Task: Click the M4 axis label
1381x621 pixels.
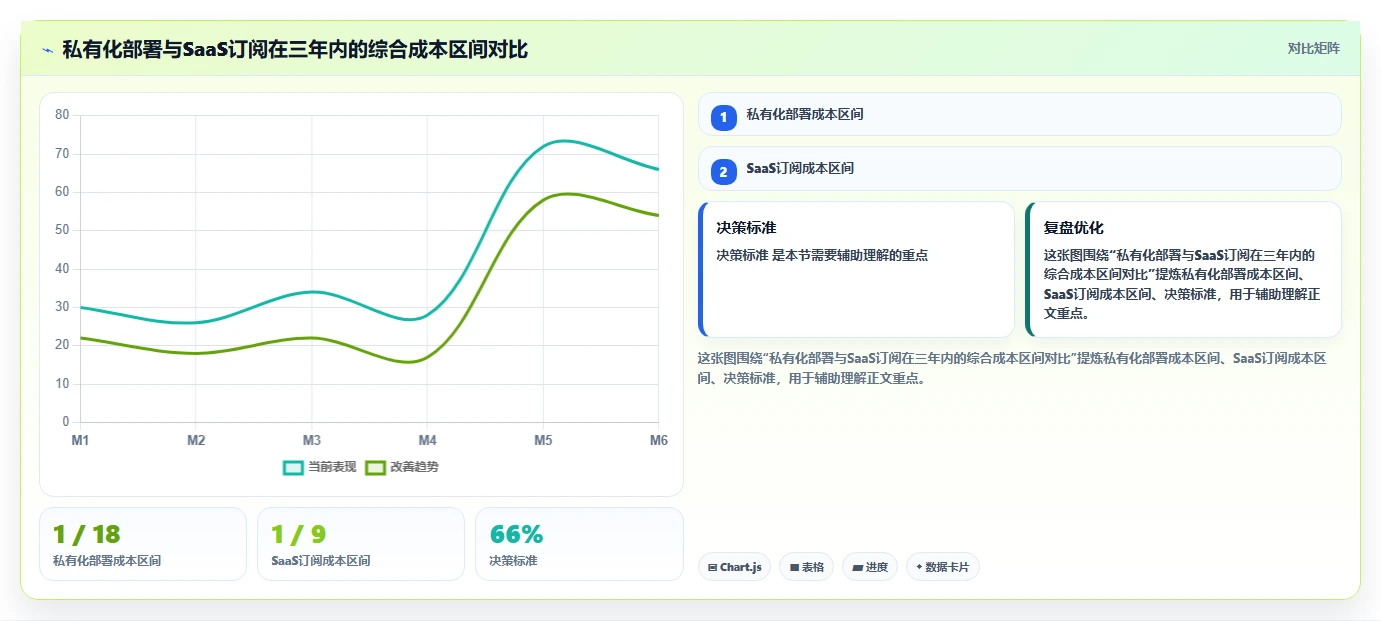Action: click(x=427, y=440)
